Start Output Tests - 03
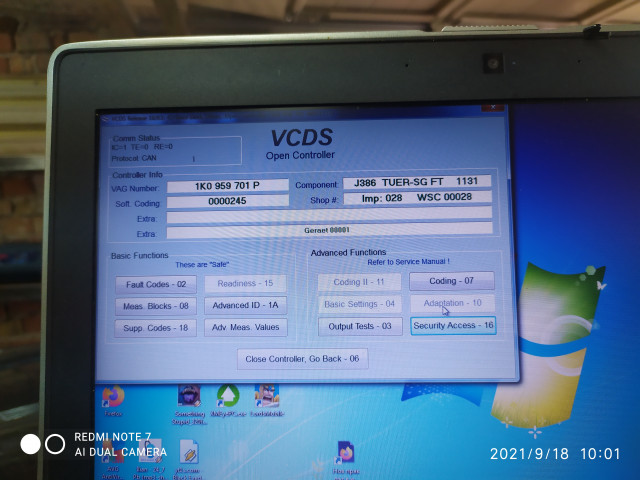 point(360,327)
